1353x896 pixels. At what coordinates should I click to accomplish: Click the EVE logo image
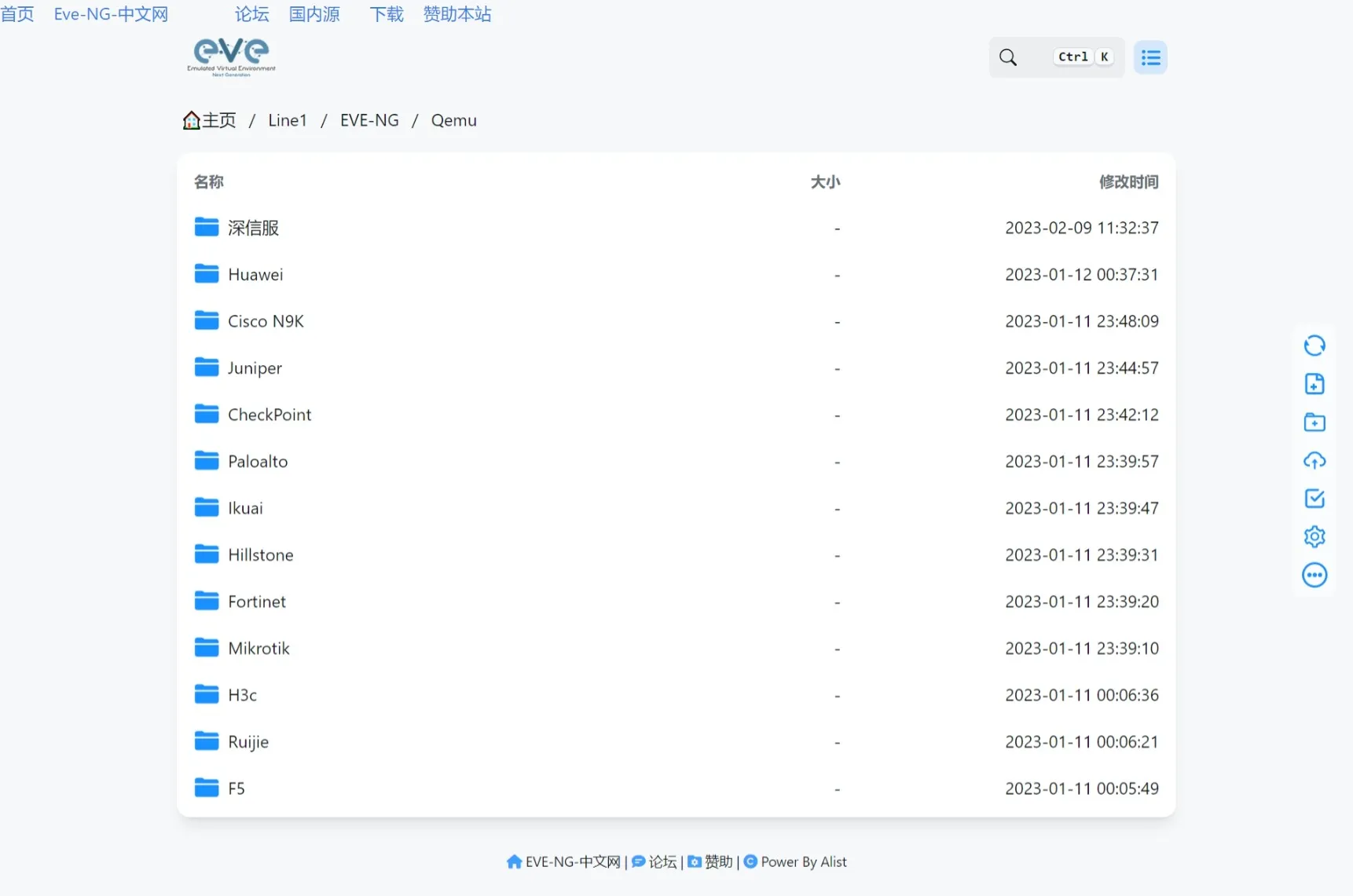[230, 56]
